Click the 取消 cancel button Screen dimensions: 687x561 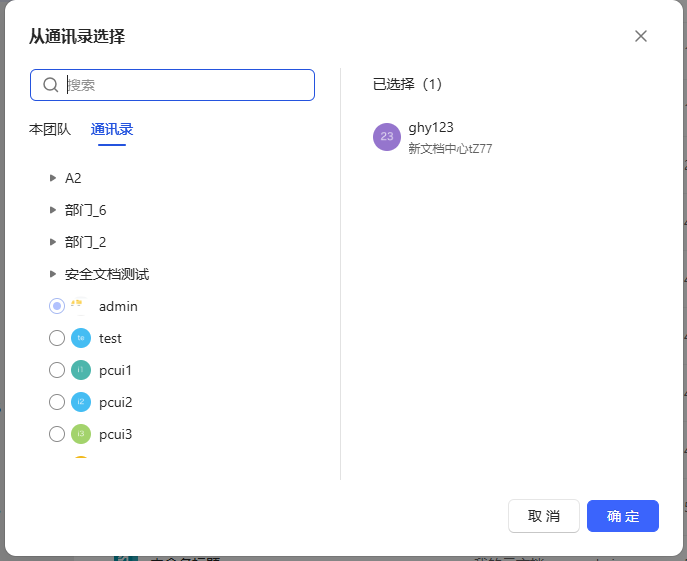[544, 516]
